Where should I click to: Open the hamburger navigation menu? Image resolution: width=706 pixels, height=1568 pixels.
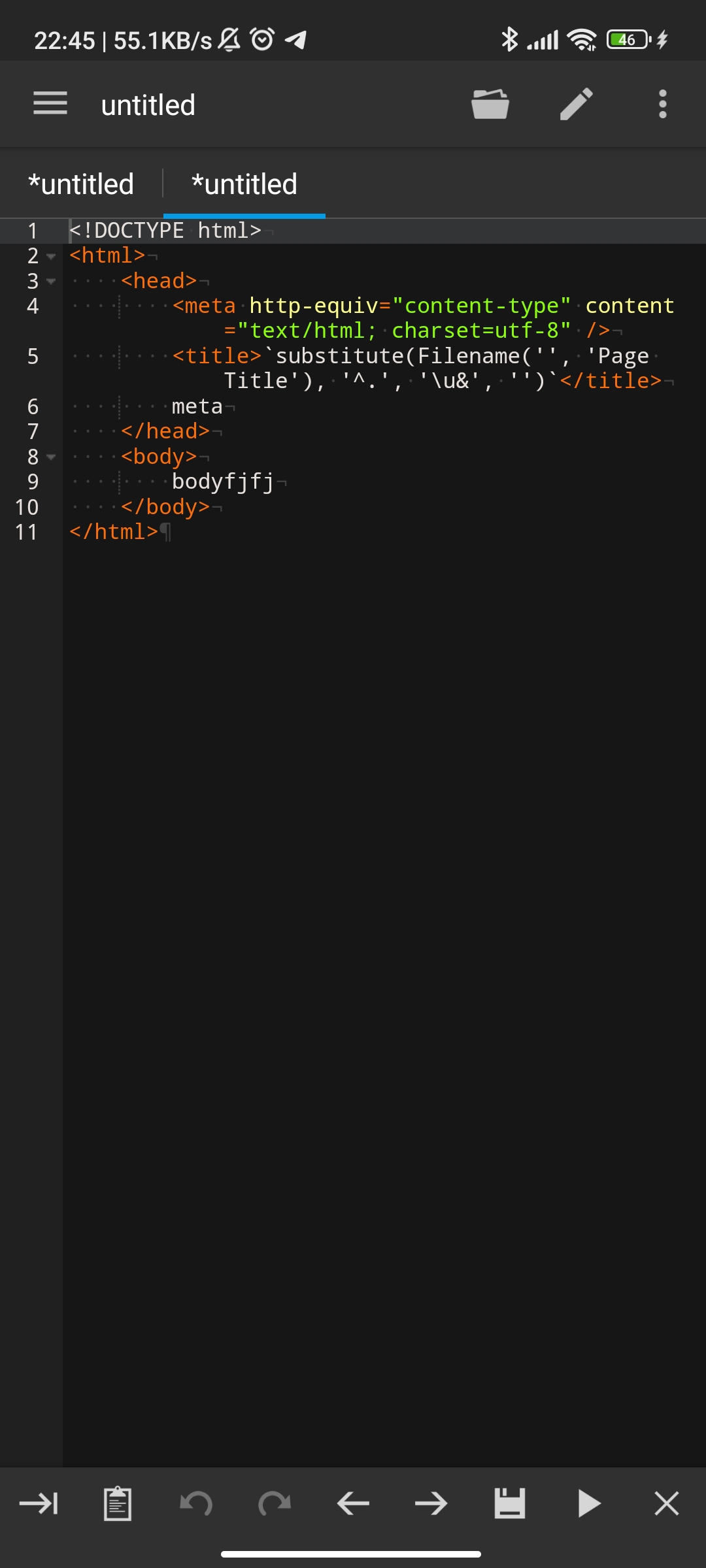pos(50,104)
